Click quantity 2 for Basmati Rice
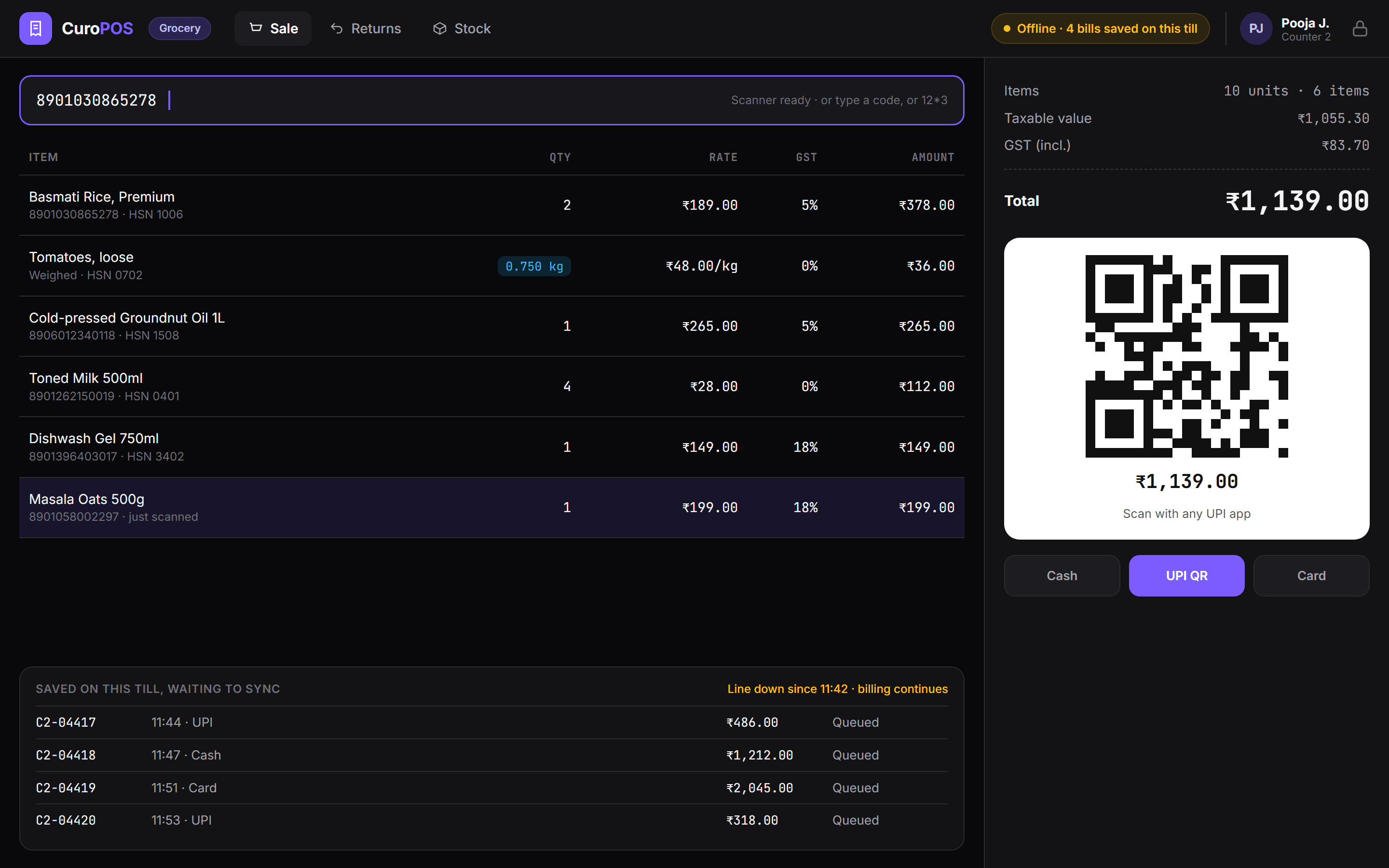This screenshot has width=1389, height=868. 567,205
